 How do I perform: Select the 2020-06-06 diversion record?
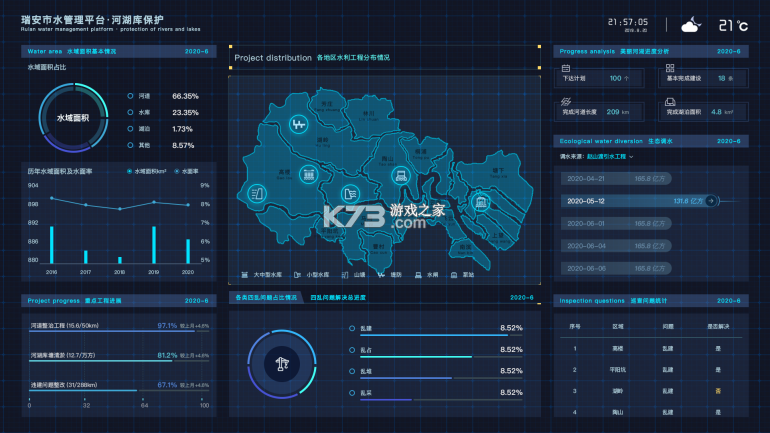(x=616, y=269)
